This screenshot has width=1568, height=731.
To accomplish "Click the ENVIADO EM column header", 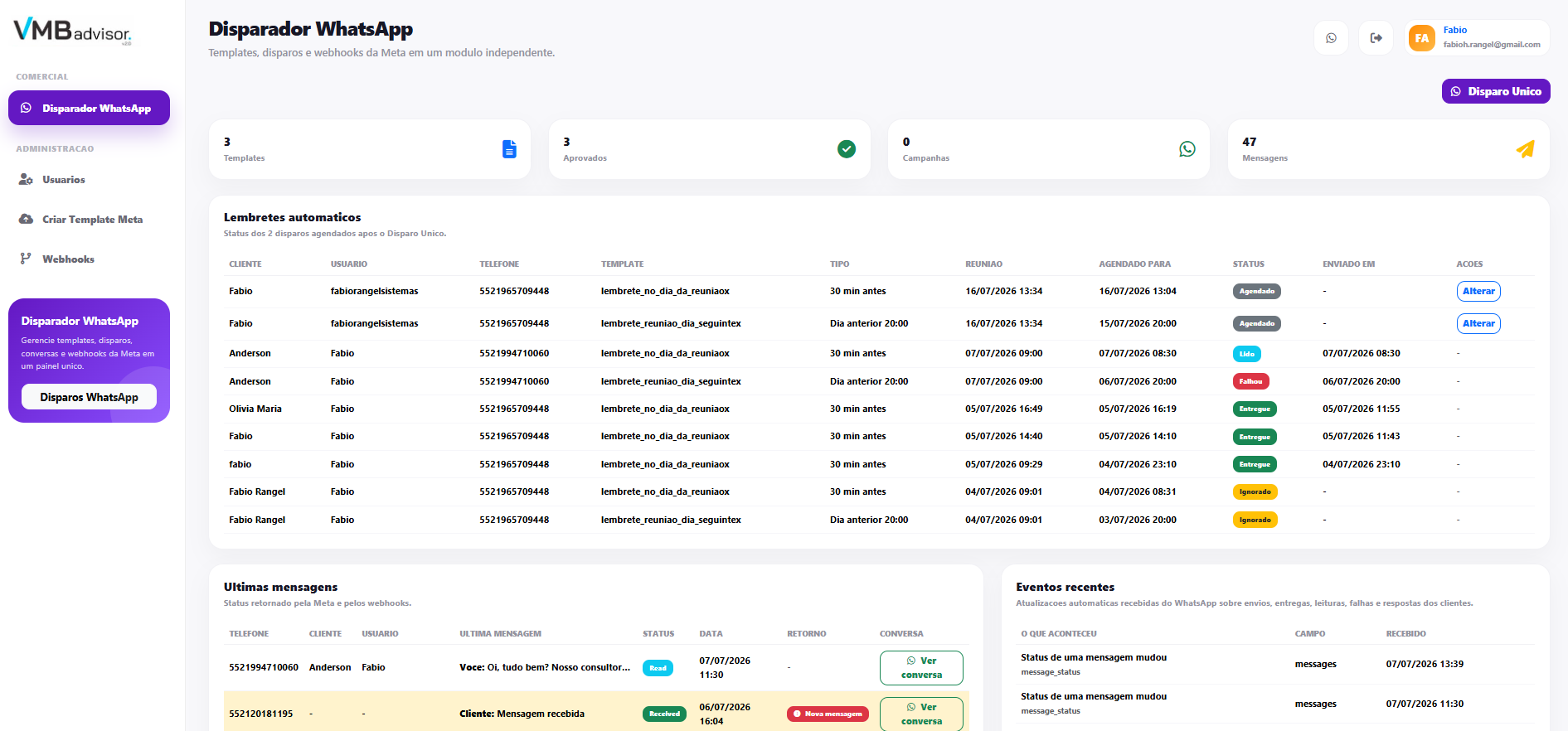I will [1348, 264].
